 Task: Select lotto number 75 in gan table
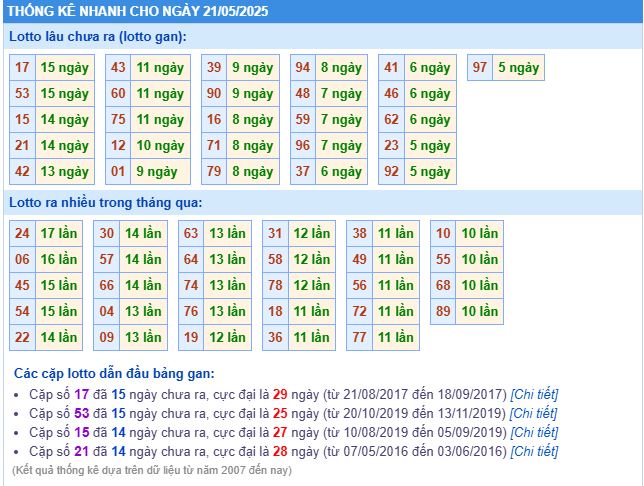118,120
